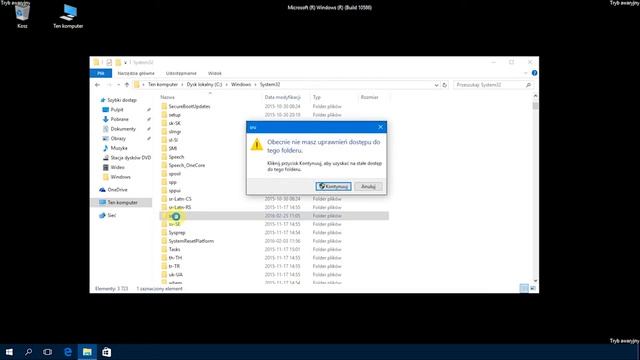Screen dimensions: 640x360
Task: Open the Kosz recycle bin desktop icon
Action: click(x=22, y=16)
